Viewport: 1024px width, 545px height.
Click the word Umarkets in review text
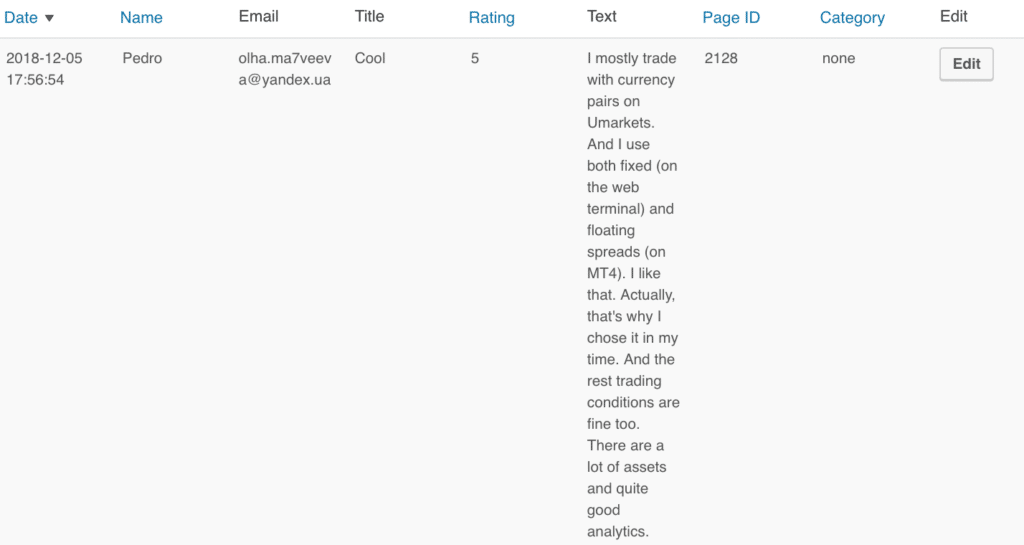pos(619,123)
